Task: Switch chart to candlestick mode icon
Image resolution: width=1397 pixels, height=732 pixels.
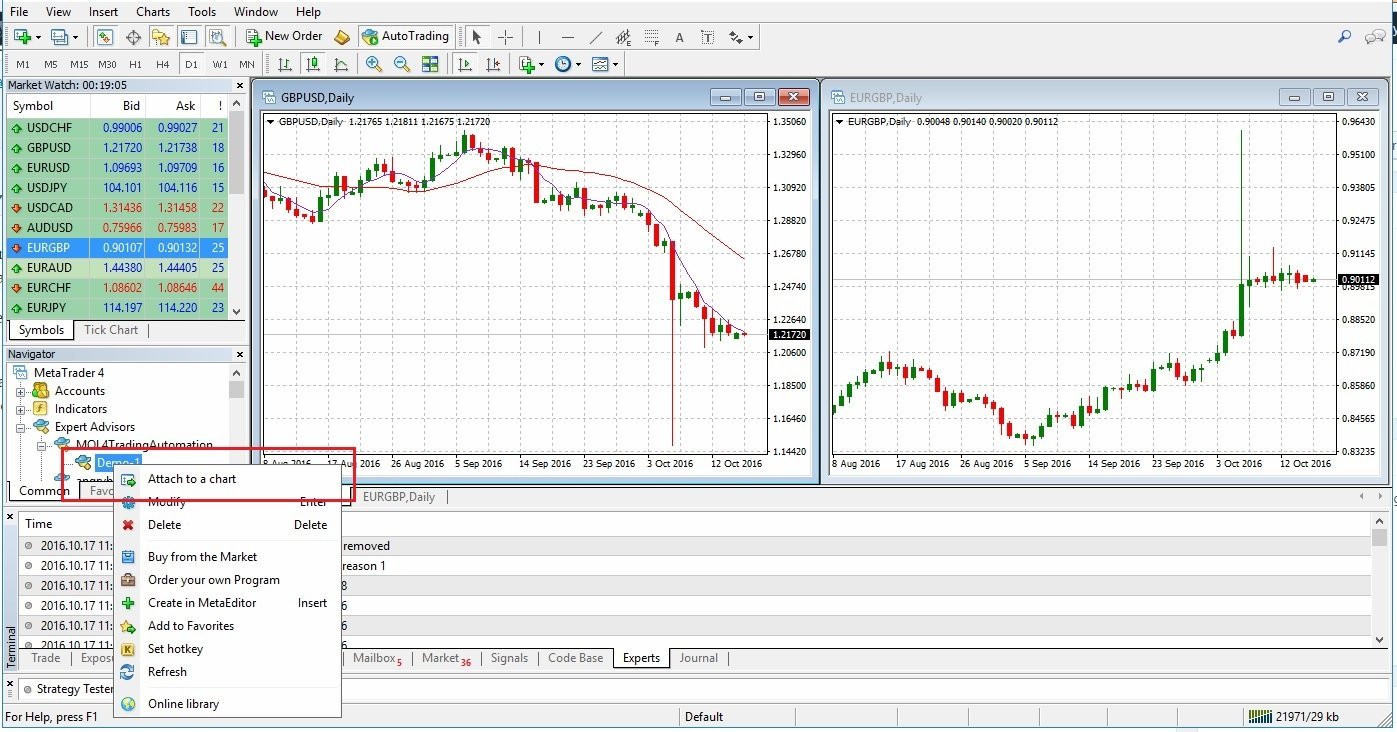Action: 313,64
